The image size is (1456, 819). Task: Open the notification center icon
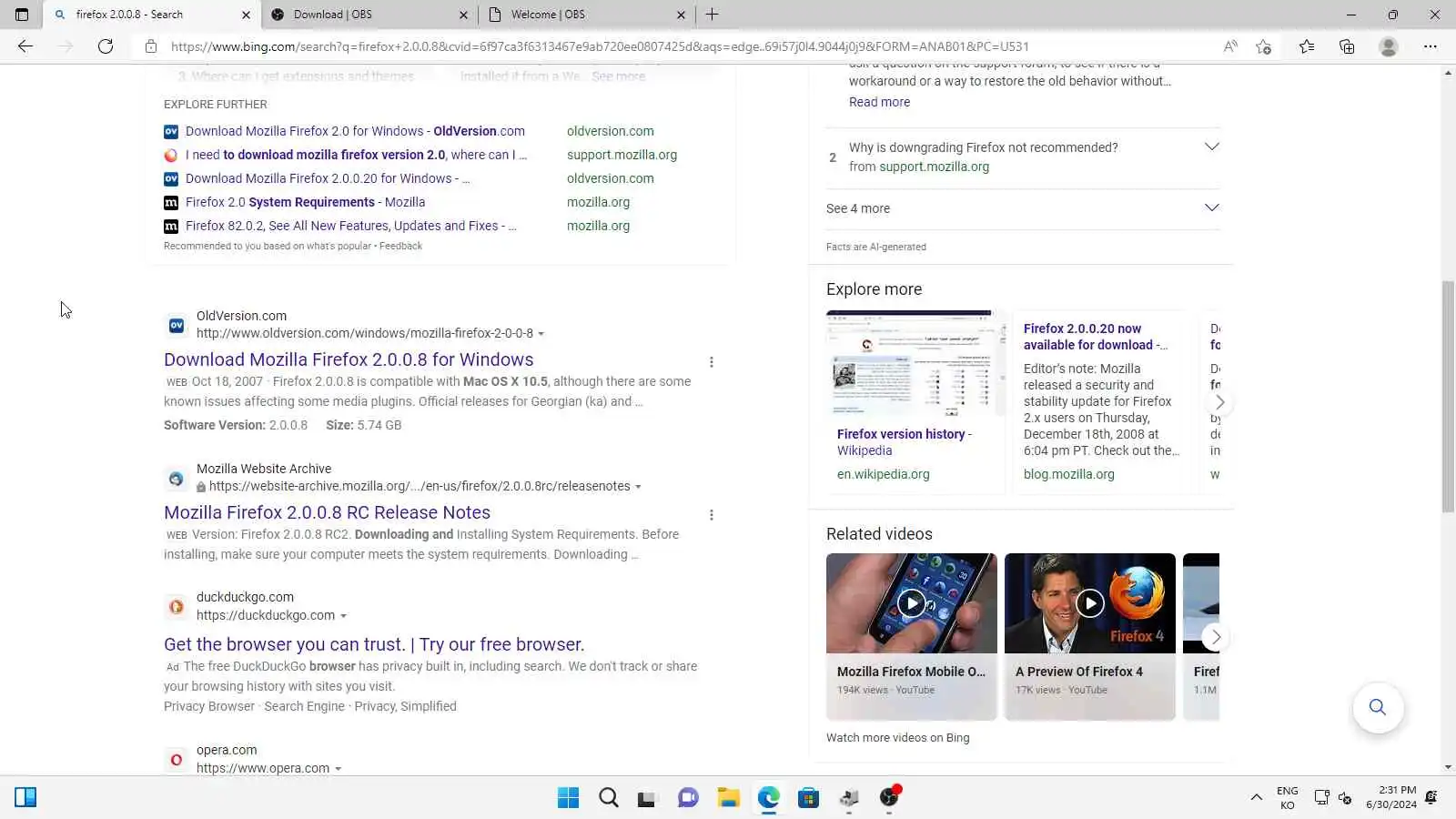point(1431,798)
